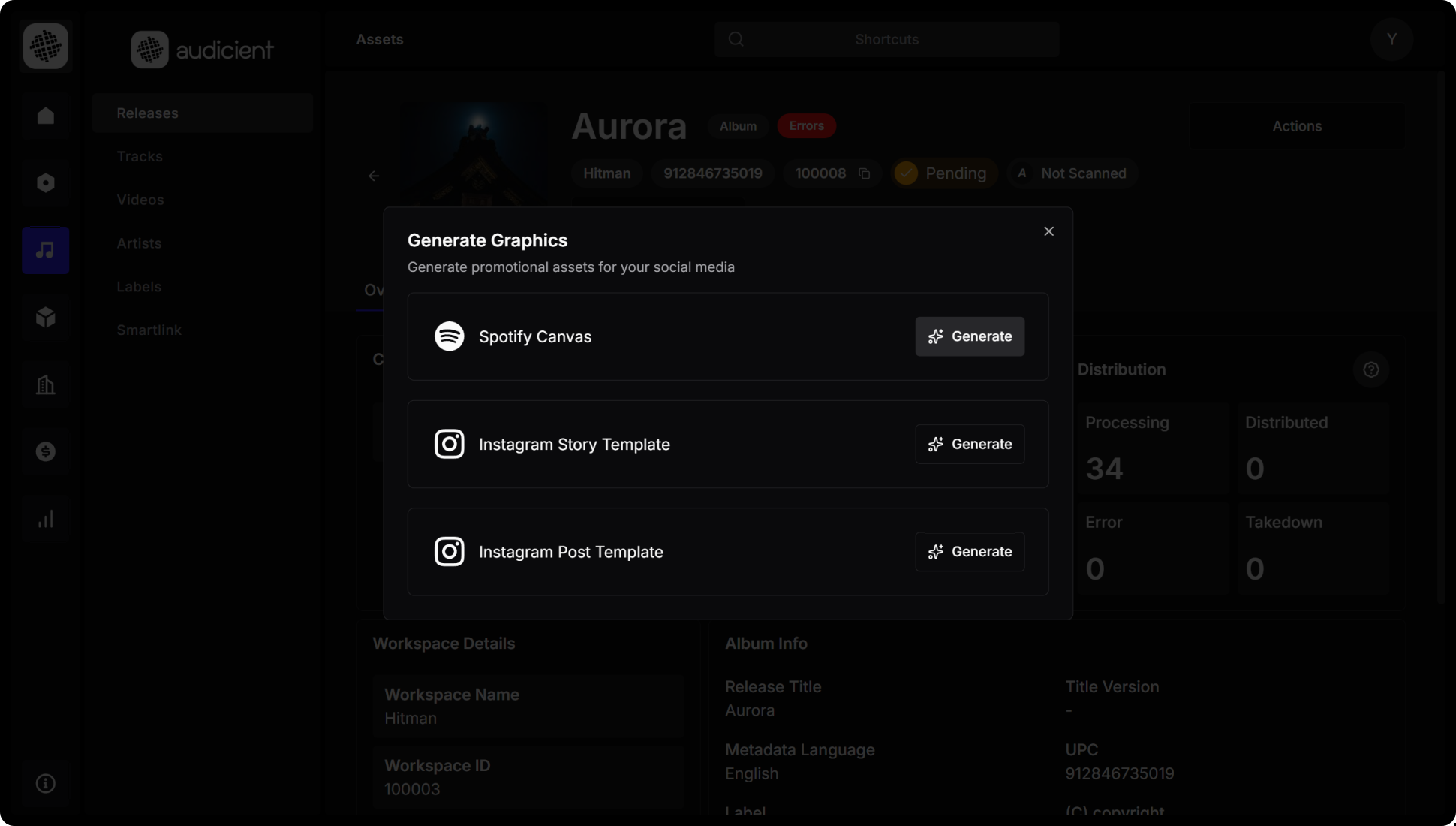Image resolution: width=1456 pixels, height=826 pixels.
Task: Open the Home sidebar icon
Action: pyautogui.click(x=45, y=115)
